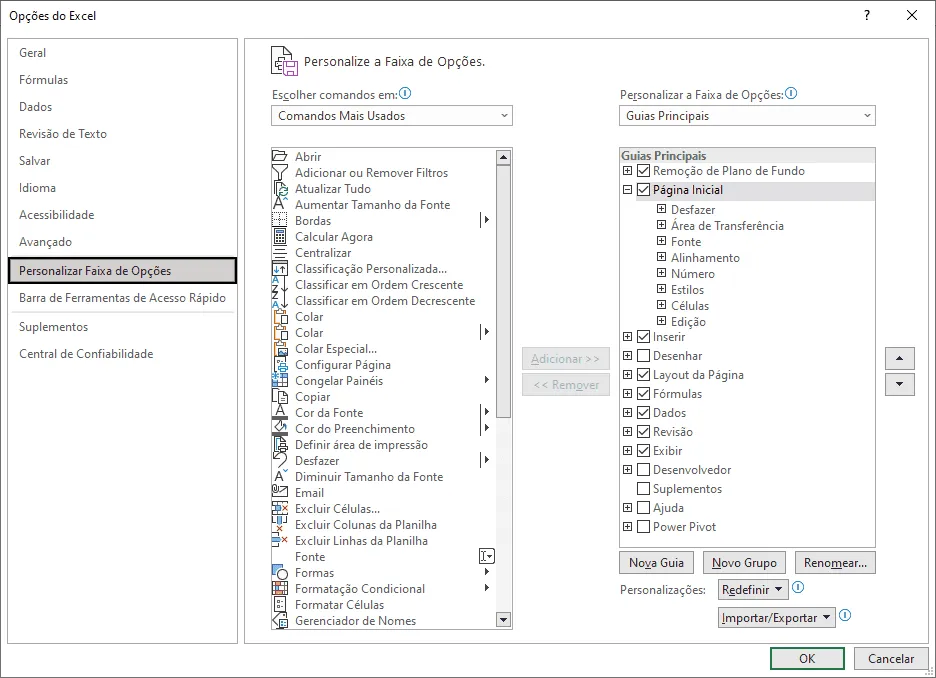This screenshot has height=678, width=936.
Task: Click the commands list vertical scrollbar thumb
Action: click(x=503, y=291)
